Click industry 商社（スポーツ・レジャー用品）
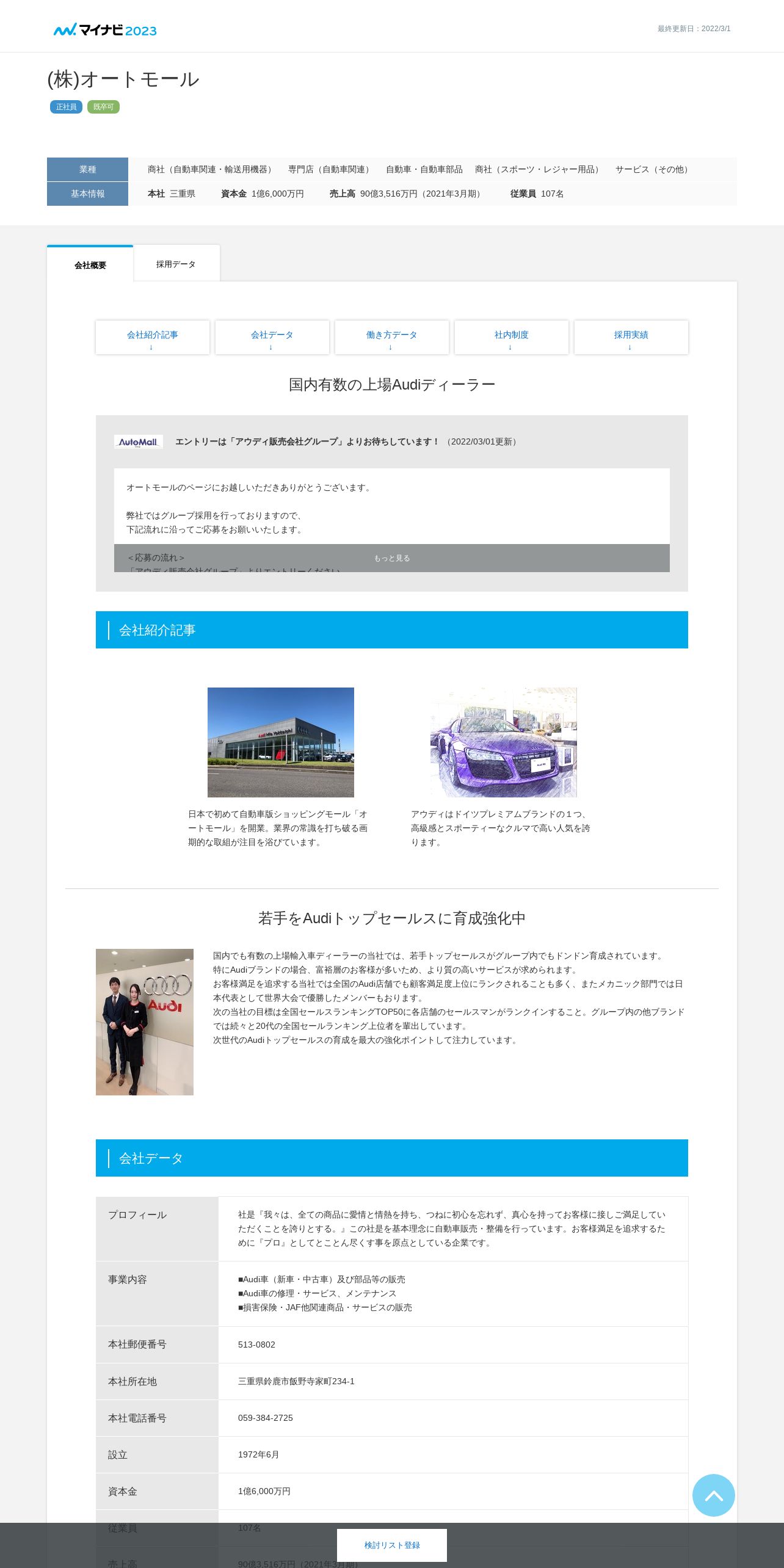 click(539, 169)
